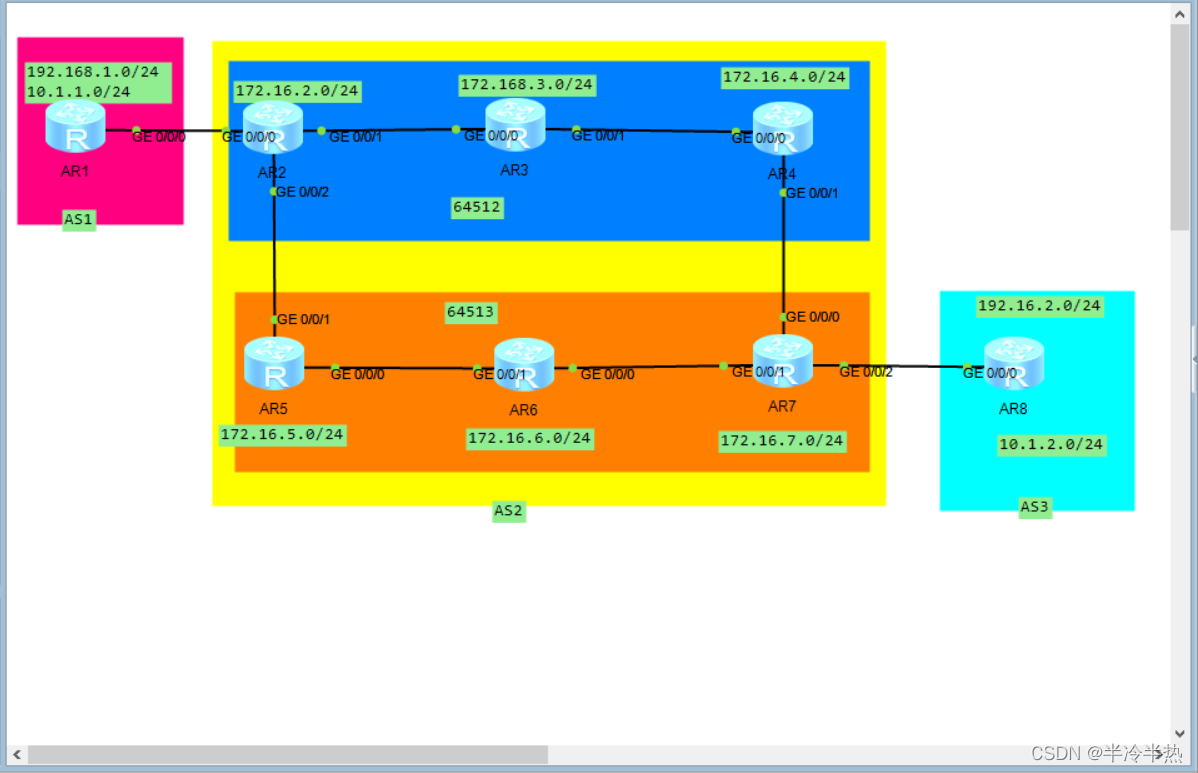
Task: Click the 10.1.2.0/24 network label
Action: point(1051,445)
